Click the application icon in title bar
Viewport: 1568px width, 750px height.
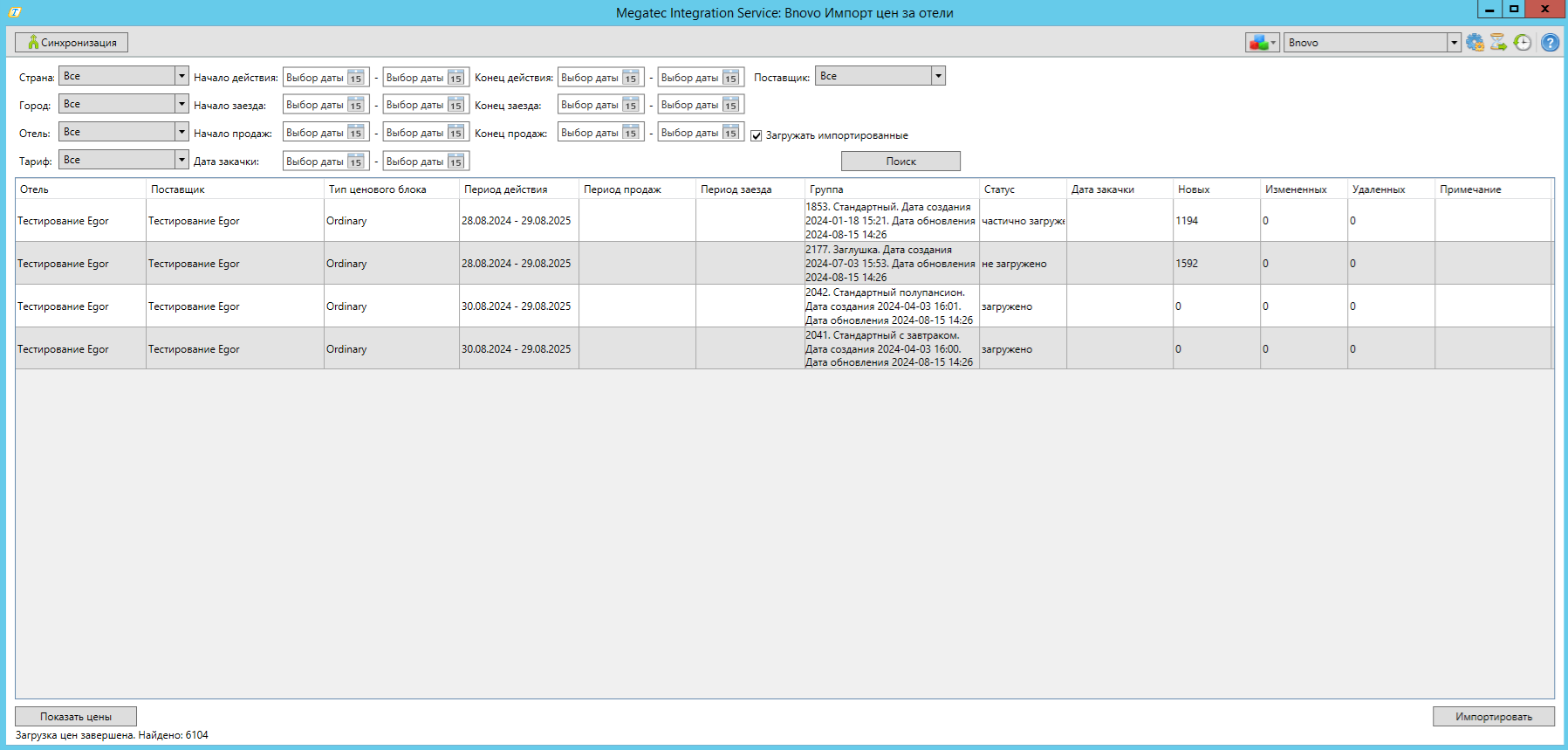15,12
